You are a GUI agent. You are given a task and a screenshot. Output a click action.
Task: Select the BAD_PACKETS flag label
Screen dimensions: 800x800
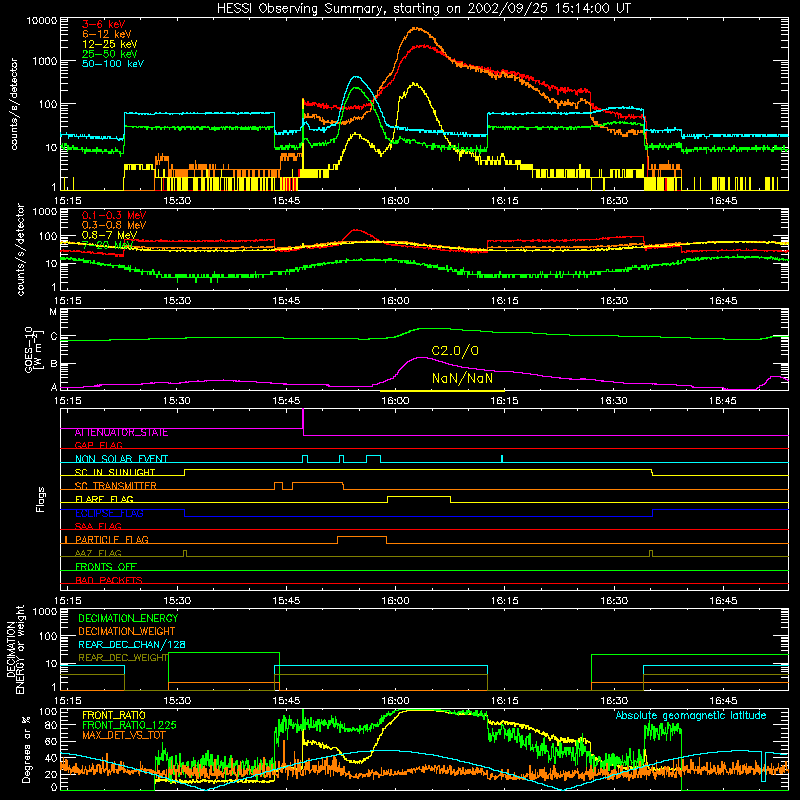(x=109, y=580)
